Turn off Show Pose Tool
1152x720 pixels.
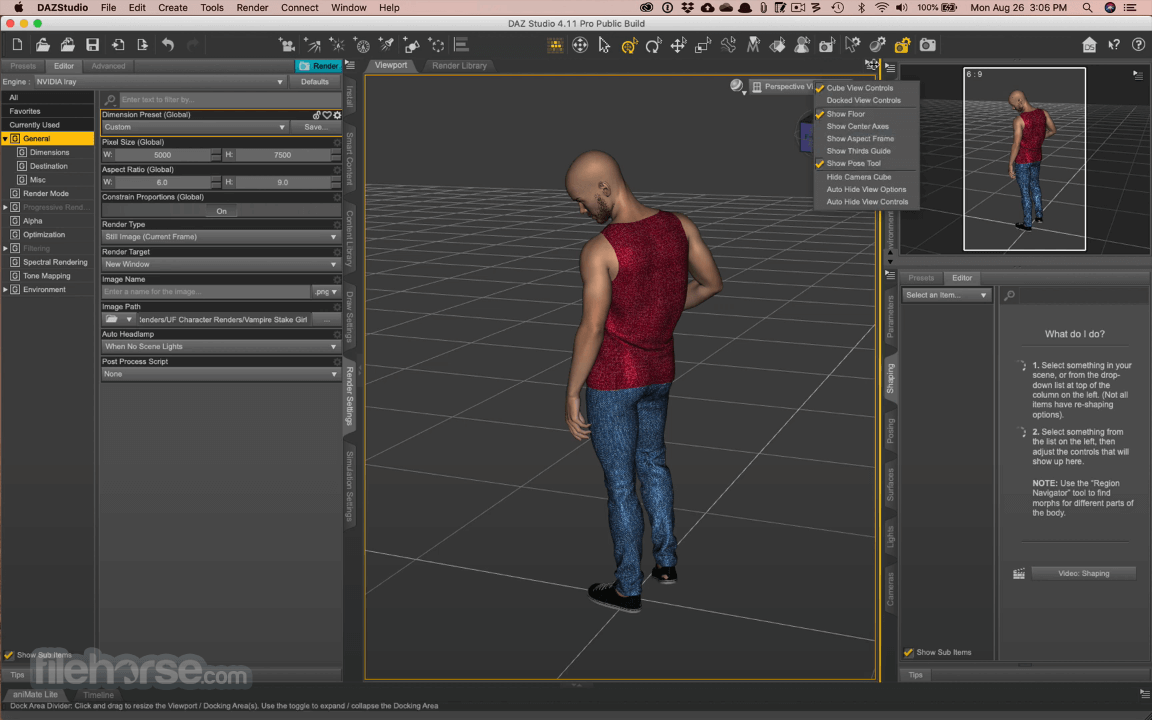click(x=858, y=163)
